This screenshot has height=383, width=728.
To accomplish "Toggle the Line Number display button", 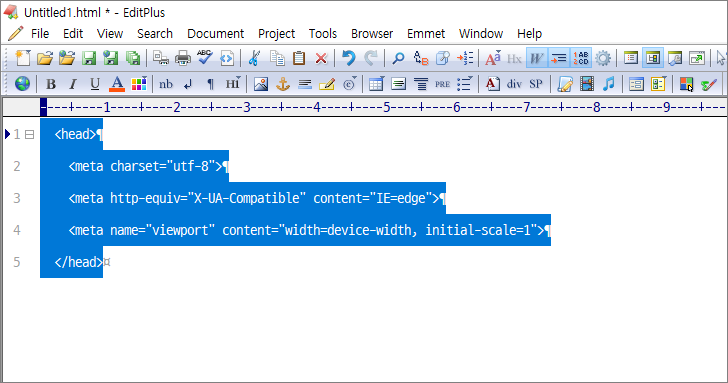I will [581, 58].
